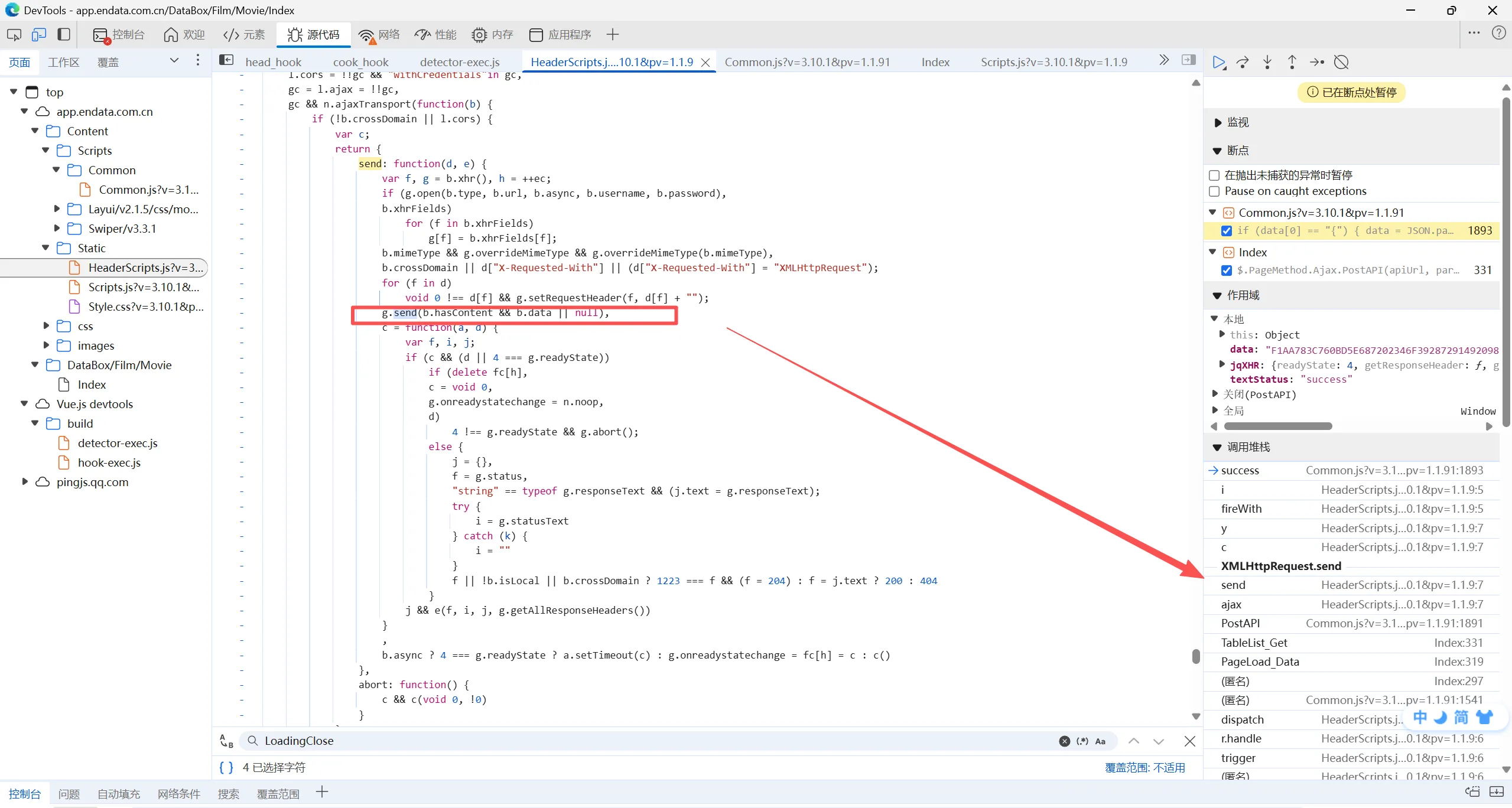1512x808 pixels.
Task: Hide the navigator sidebar icon
Action: coord(226,60)
